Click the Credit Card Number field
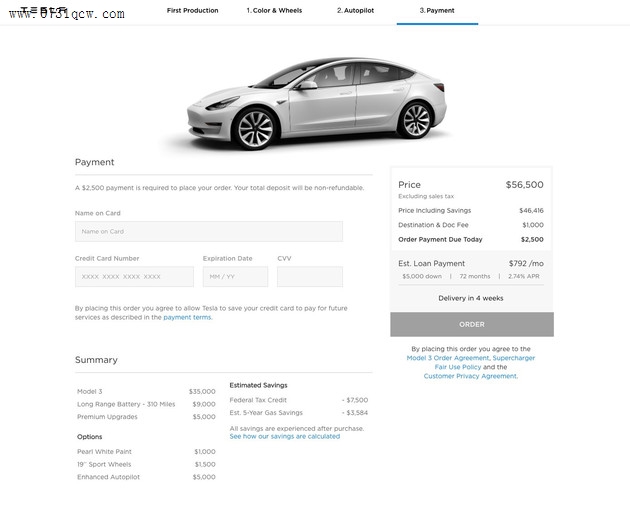 pos(134,276)
